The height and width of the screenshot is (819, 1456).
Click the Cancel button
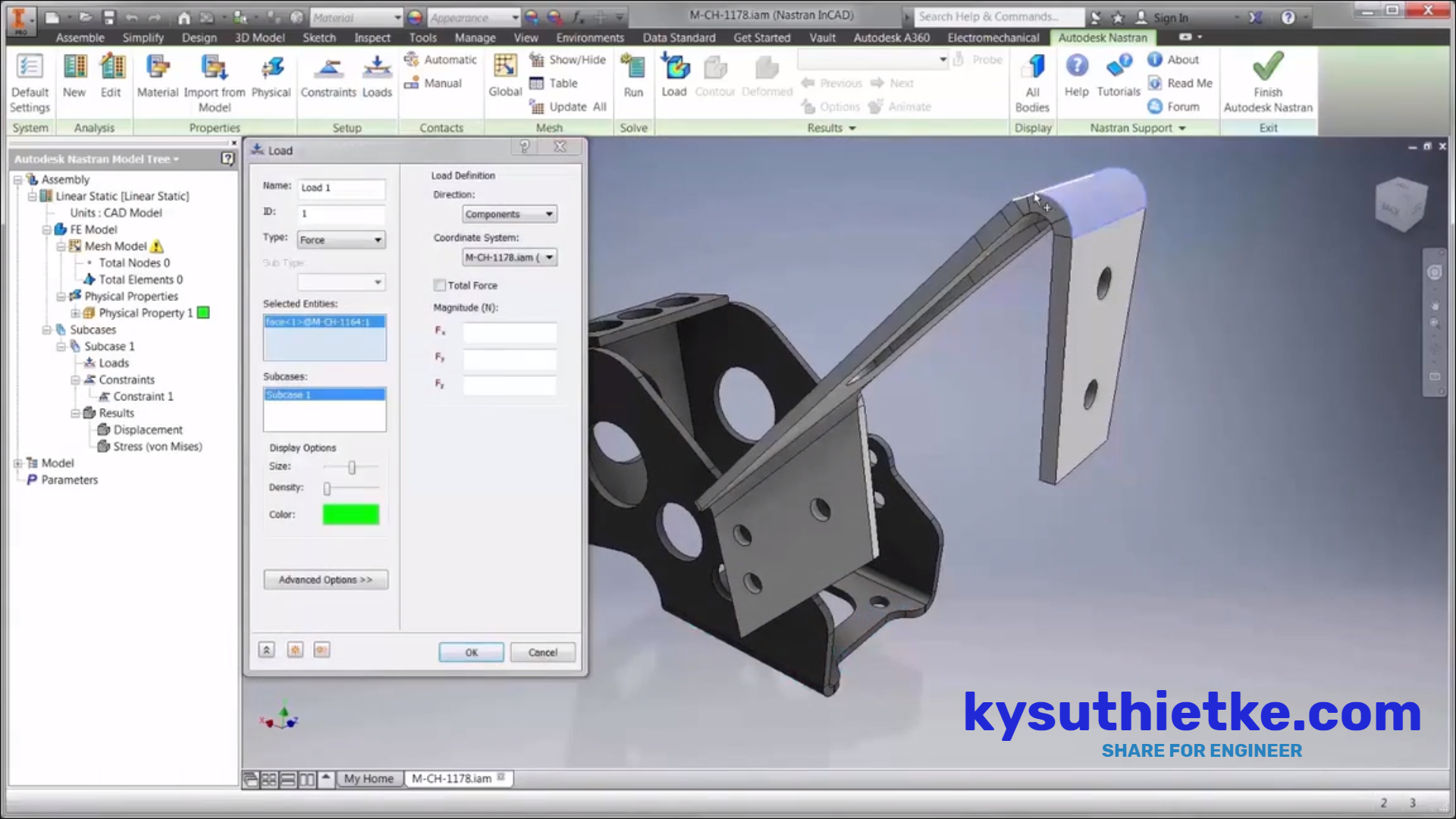(544, 652)
